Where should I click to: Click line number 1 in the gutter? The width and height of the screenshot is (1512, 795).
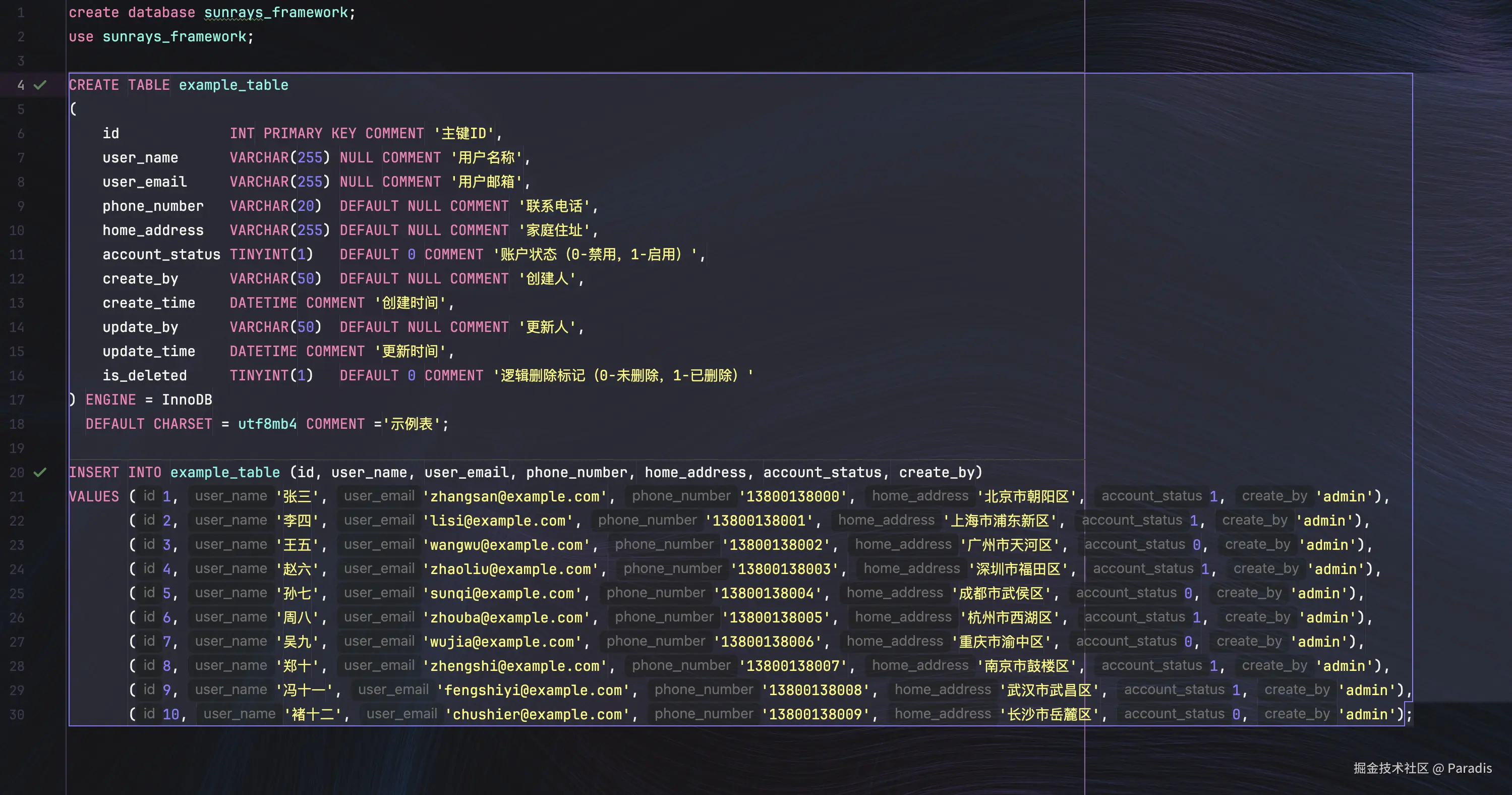pyautogui.click(x=21, y=12)
